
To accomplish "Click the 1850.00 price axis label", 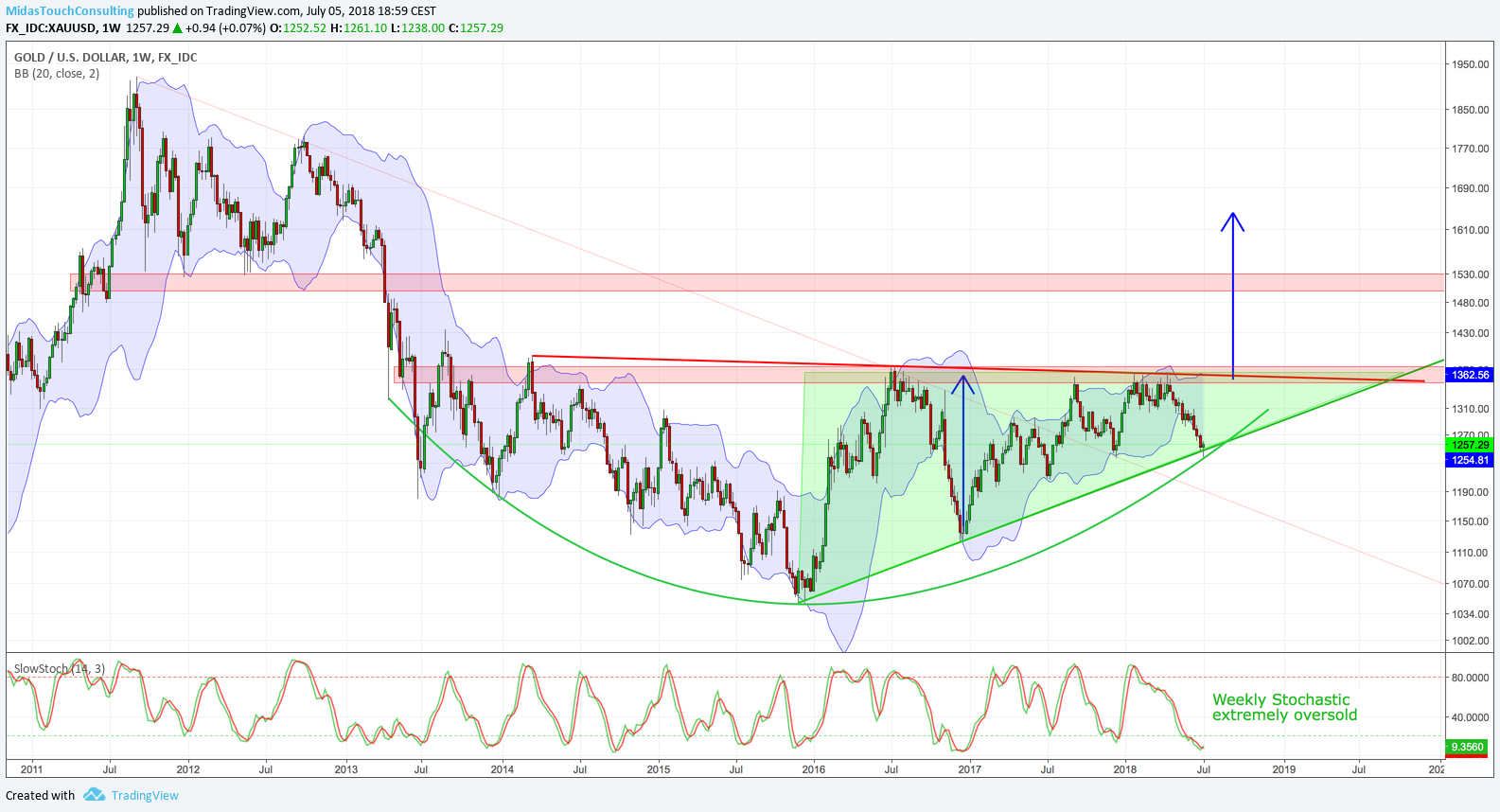I will click(x=1470, y=110).
